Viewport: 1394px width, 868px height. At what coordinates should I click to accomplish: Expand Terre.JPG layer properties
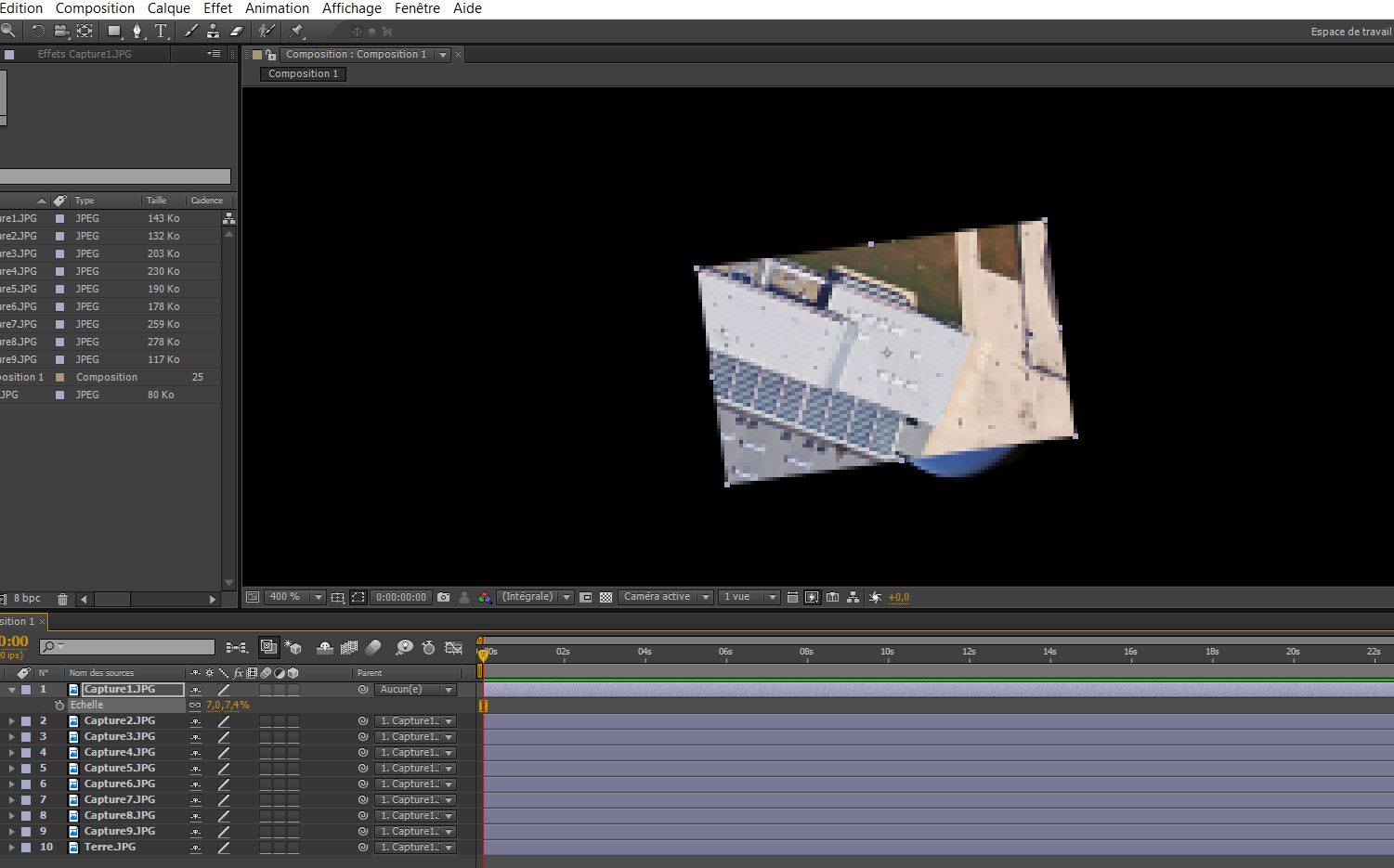click(x=12, y=848)
